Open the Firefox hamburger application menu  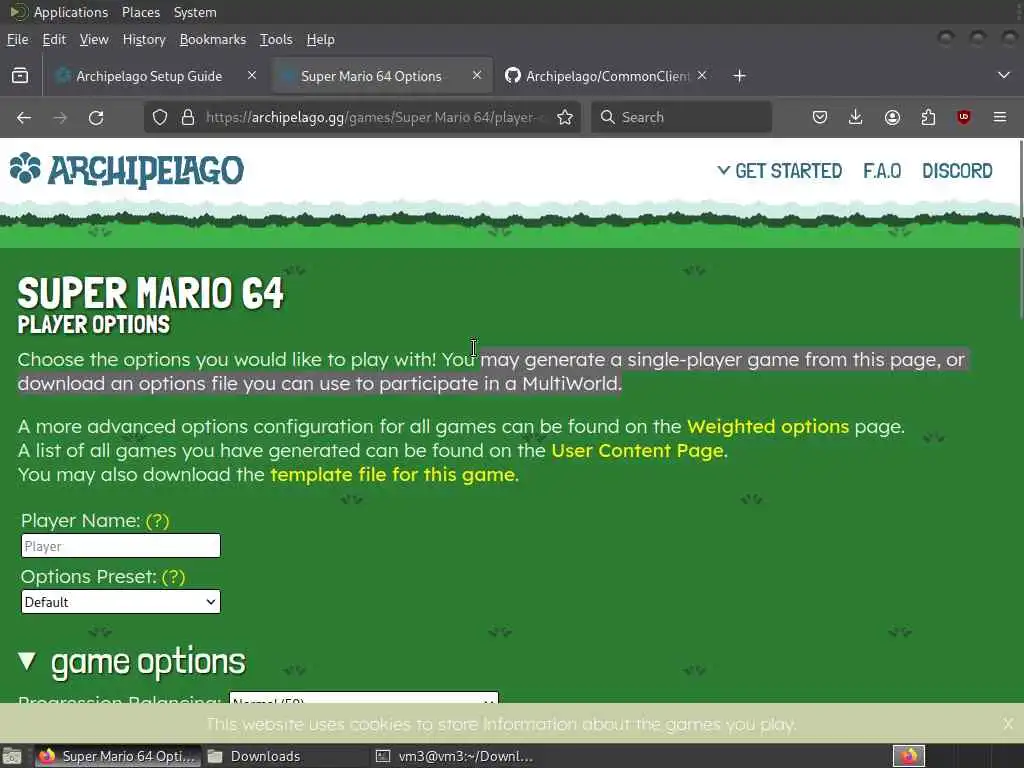tap(1000, 118)
